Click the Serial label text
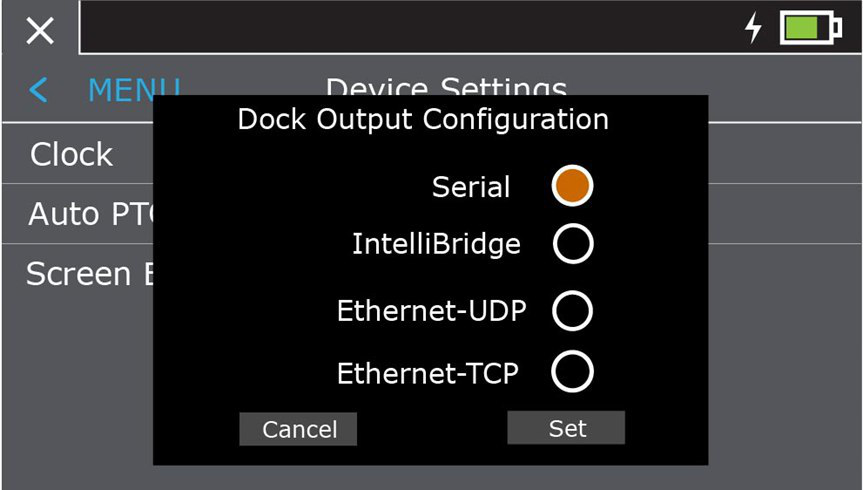Viewport: 863px width, 490px height. click(471, 187)
